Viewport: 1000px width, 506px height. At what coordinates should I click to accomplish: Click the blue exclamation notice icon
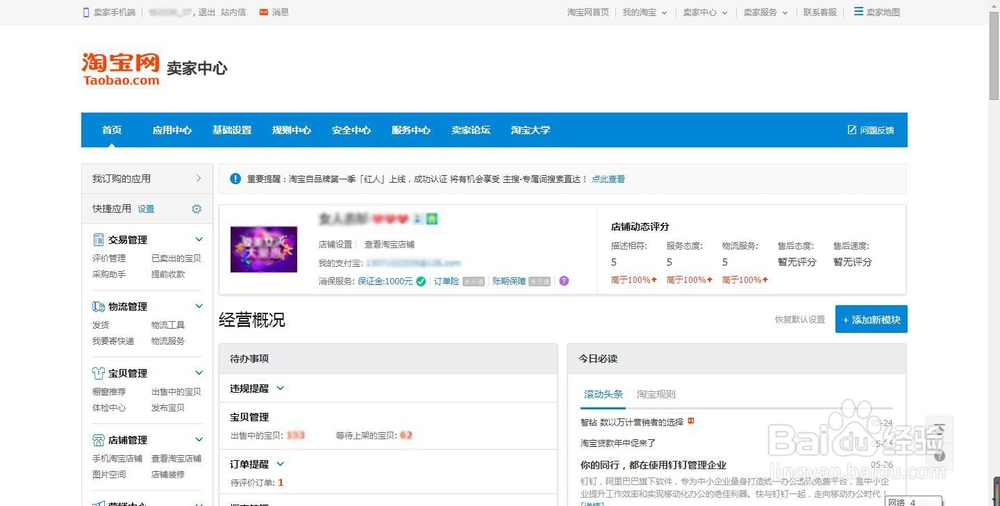235,179
